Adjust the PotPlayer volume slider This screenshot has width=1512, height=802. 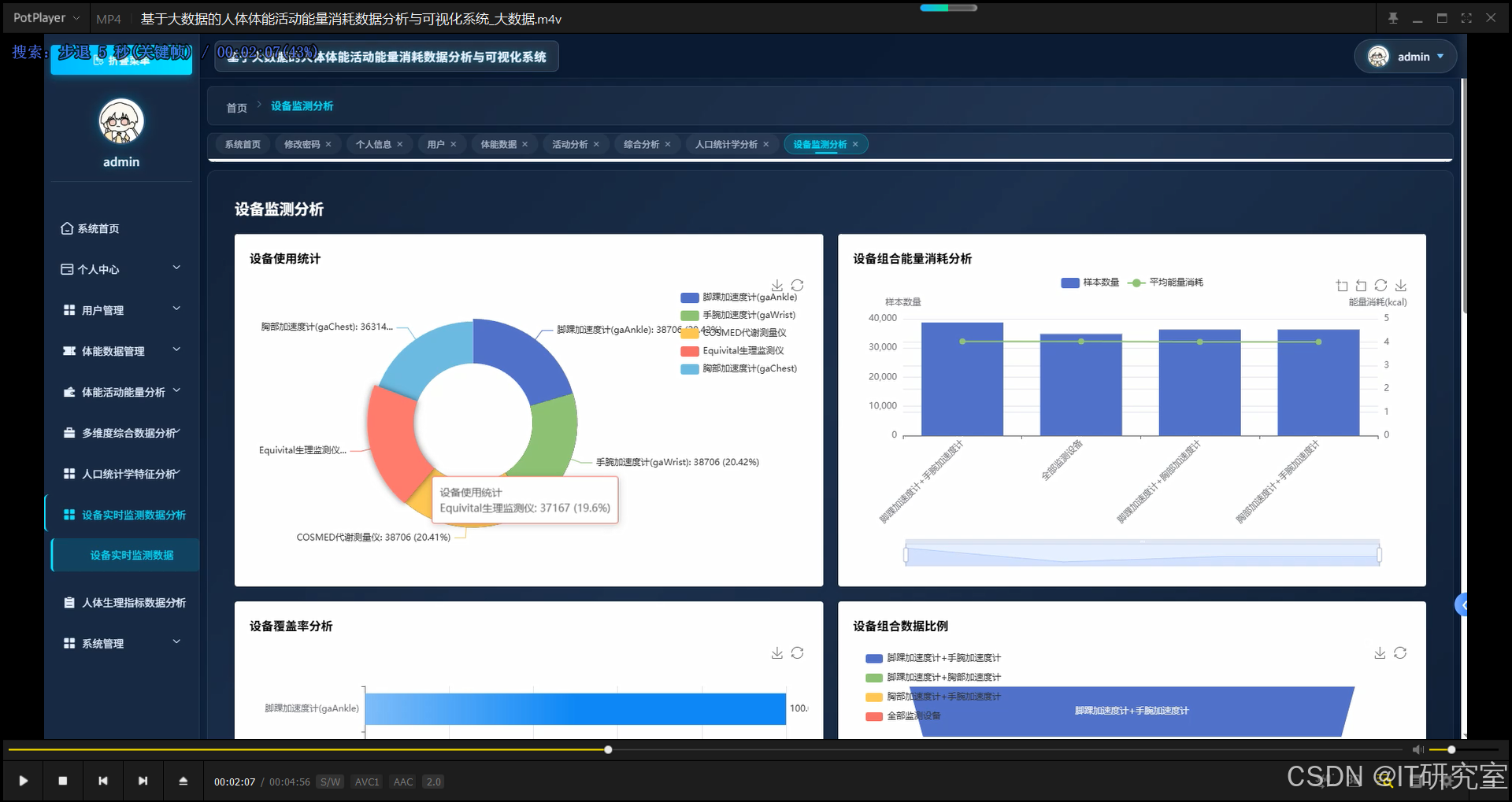pyautogui.click(x=1463, y=750)
